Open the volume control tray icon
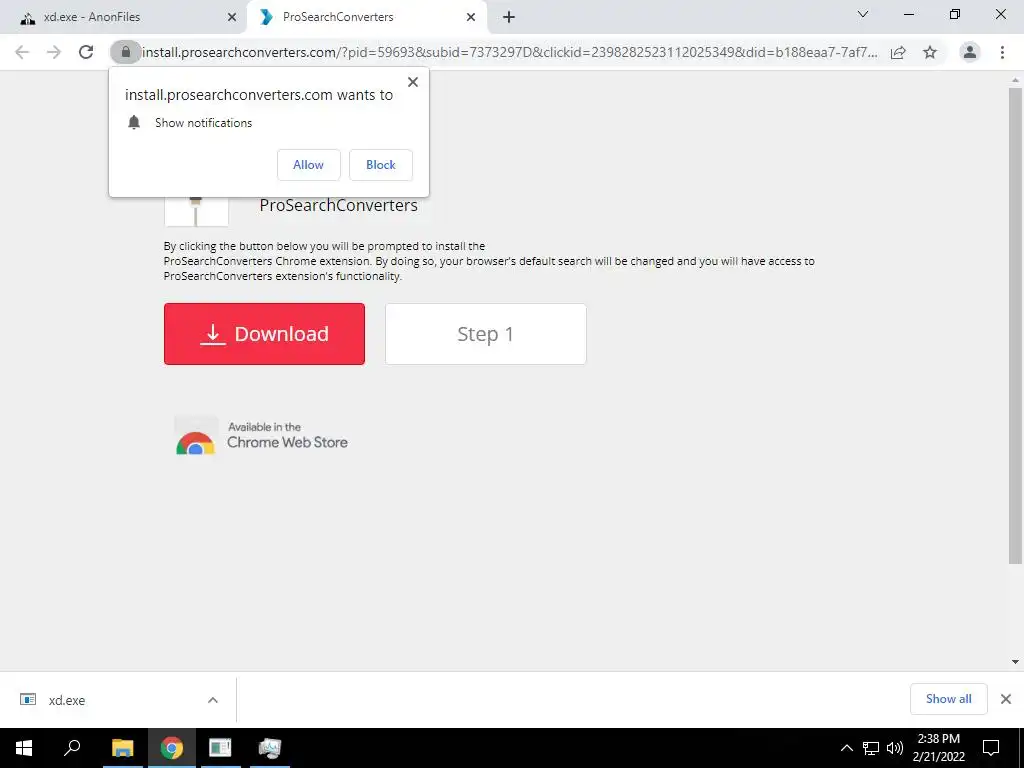The height and width of the screenshot is (768, 1024). point(894,748)
